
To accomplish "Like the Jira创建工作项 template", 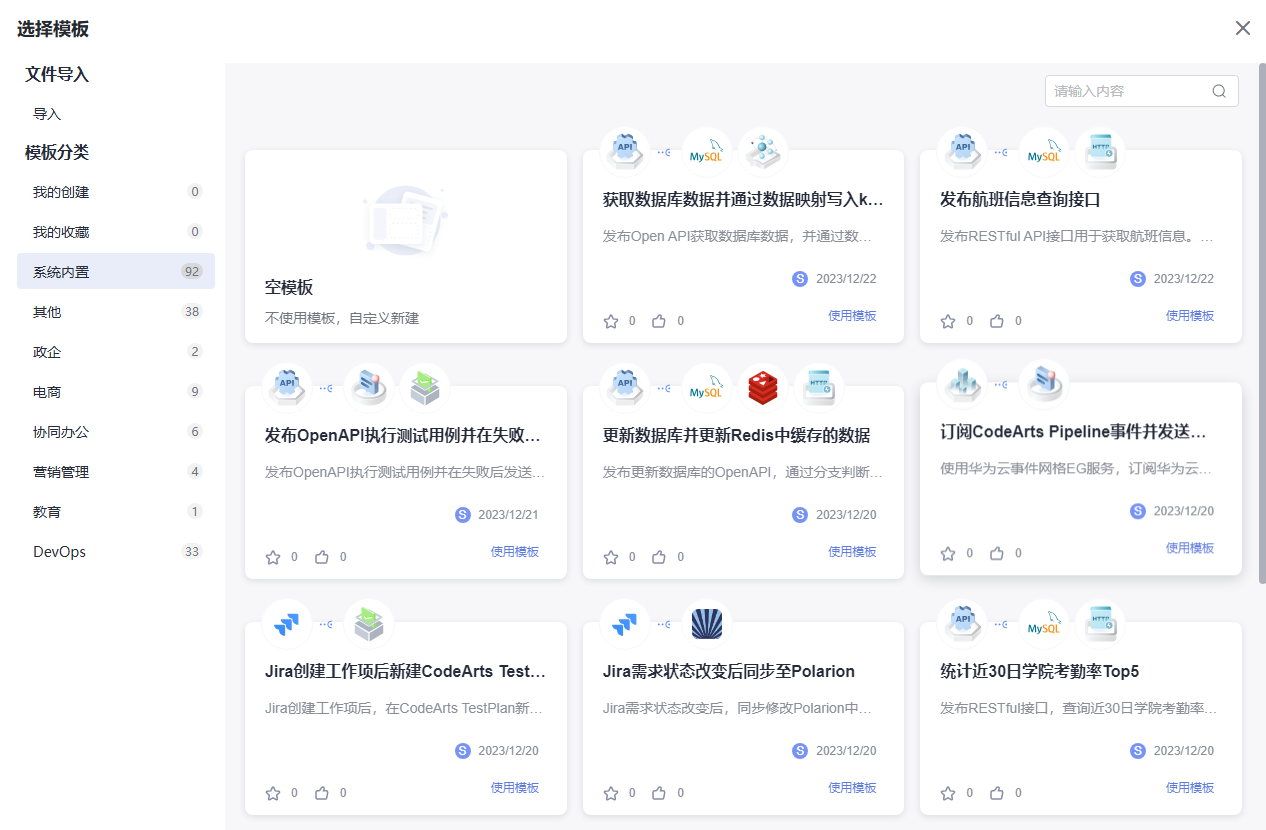I will coord(322,793).
